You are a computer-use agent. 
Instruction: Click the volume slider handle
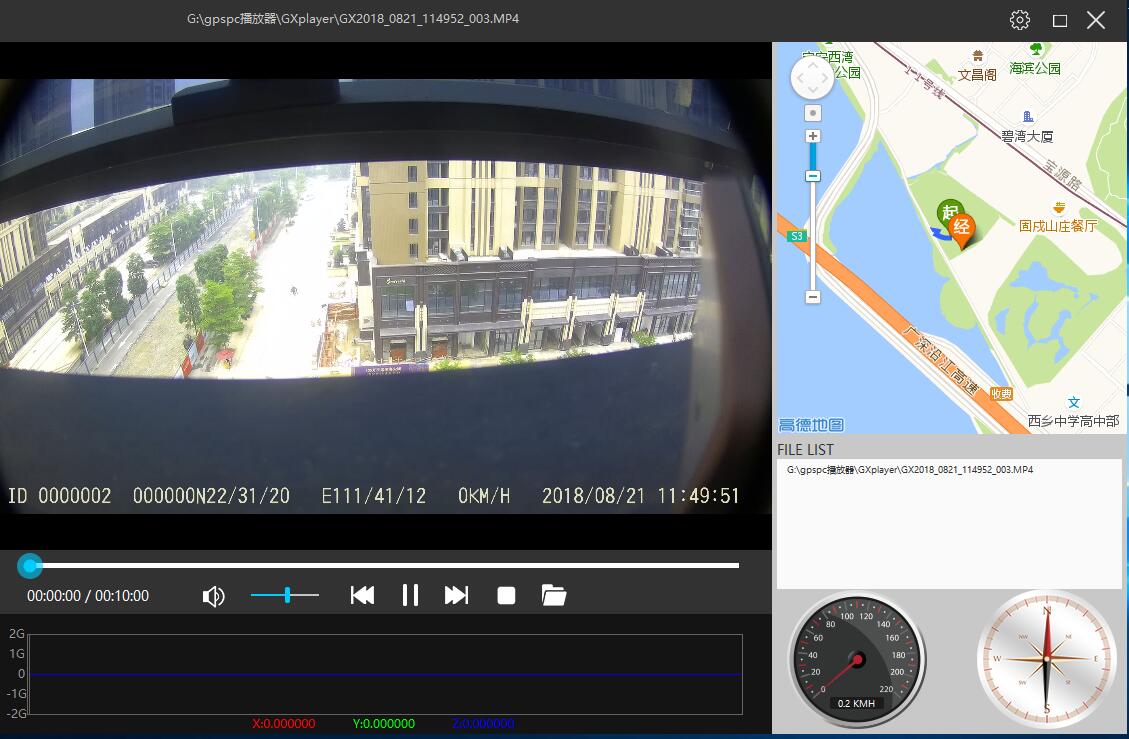pos(287,595)
